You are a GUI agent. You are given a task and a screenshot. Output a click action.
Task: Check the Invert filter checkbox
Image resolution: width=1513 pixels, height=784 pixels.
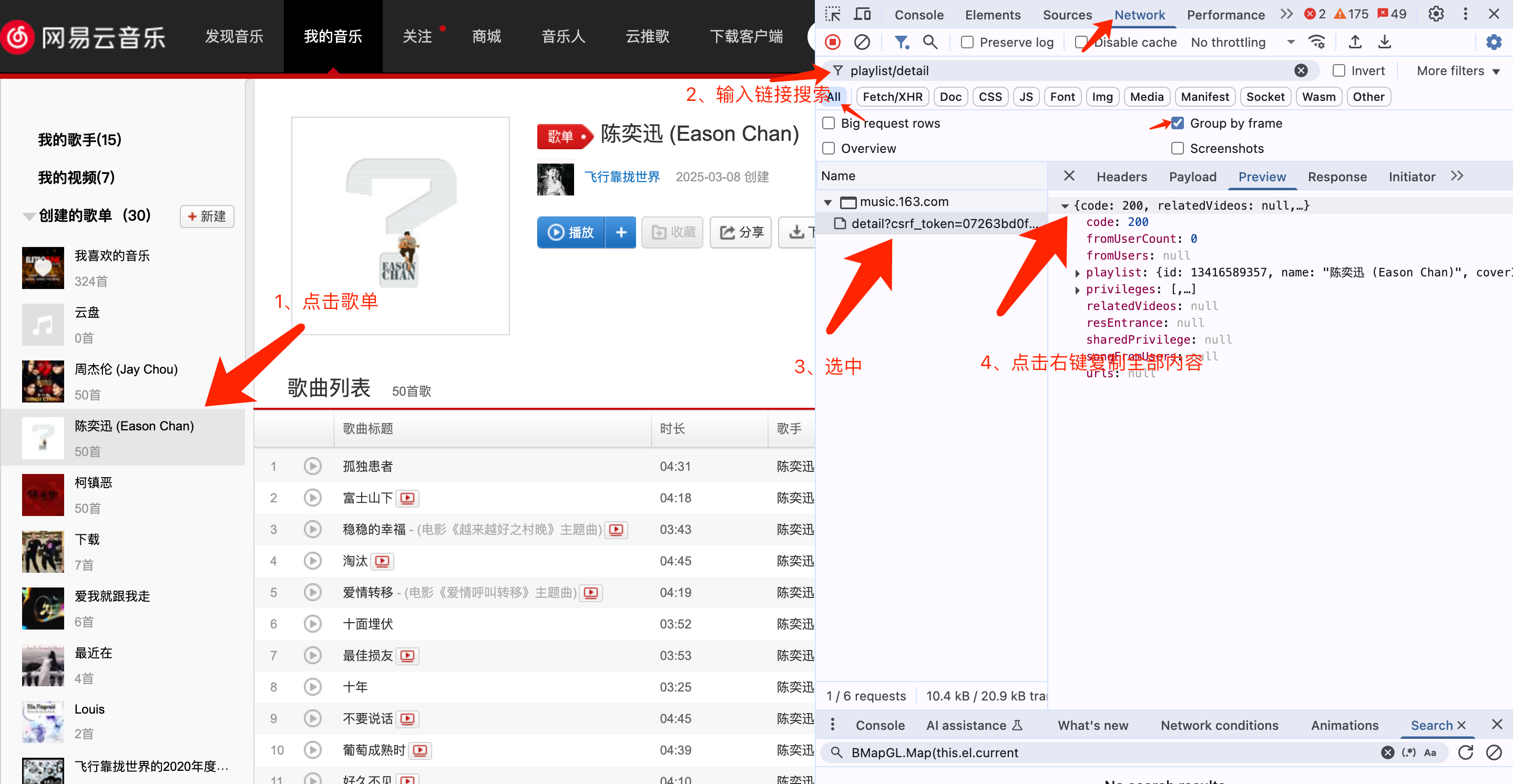pyautogui.click(x=1338, y=71)
